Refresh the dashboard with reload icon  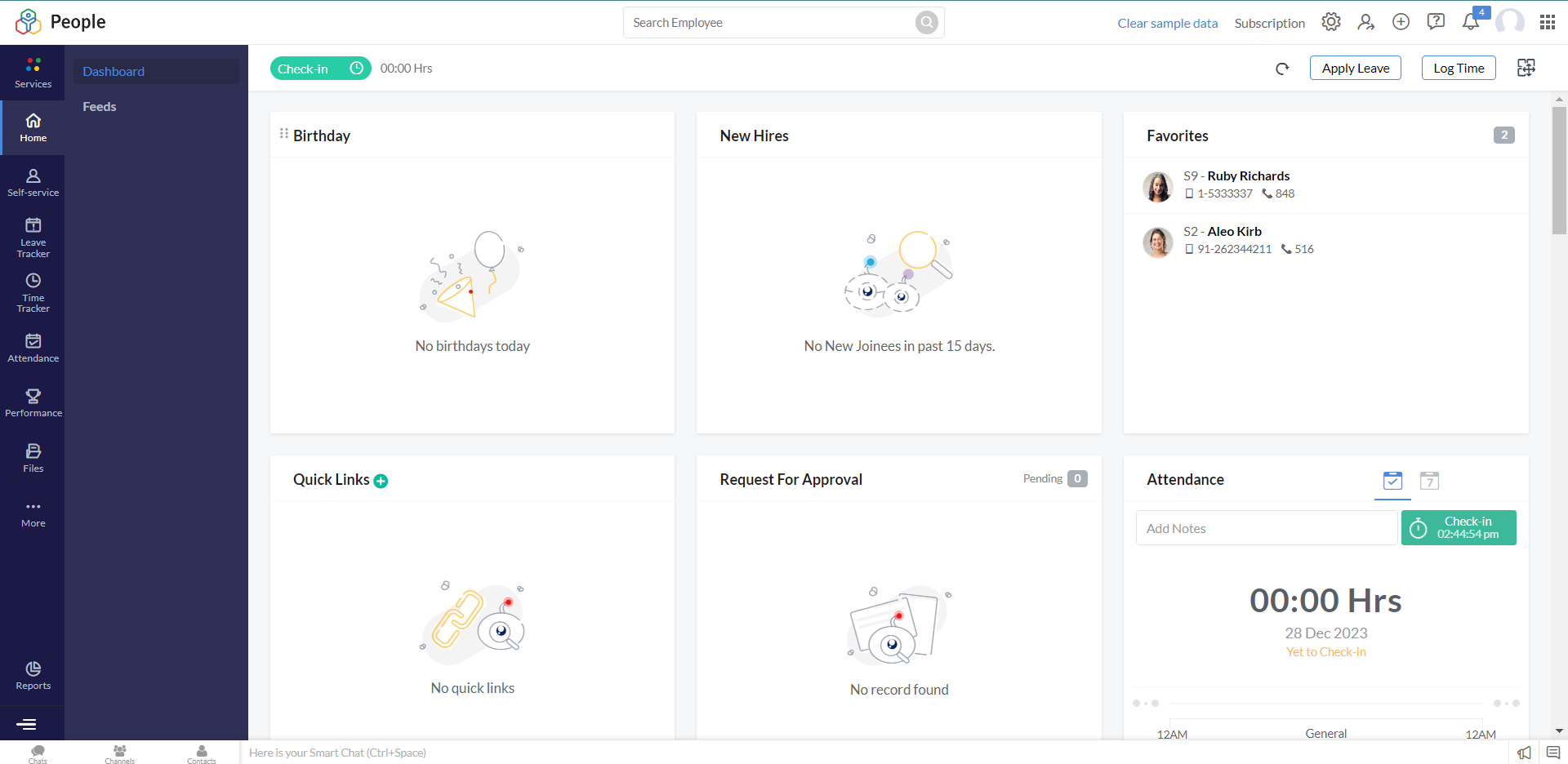click(x=1282, y=69)
